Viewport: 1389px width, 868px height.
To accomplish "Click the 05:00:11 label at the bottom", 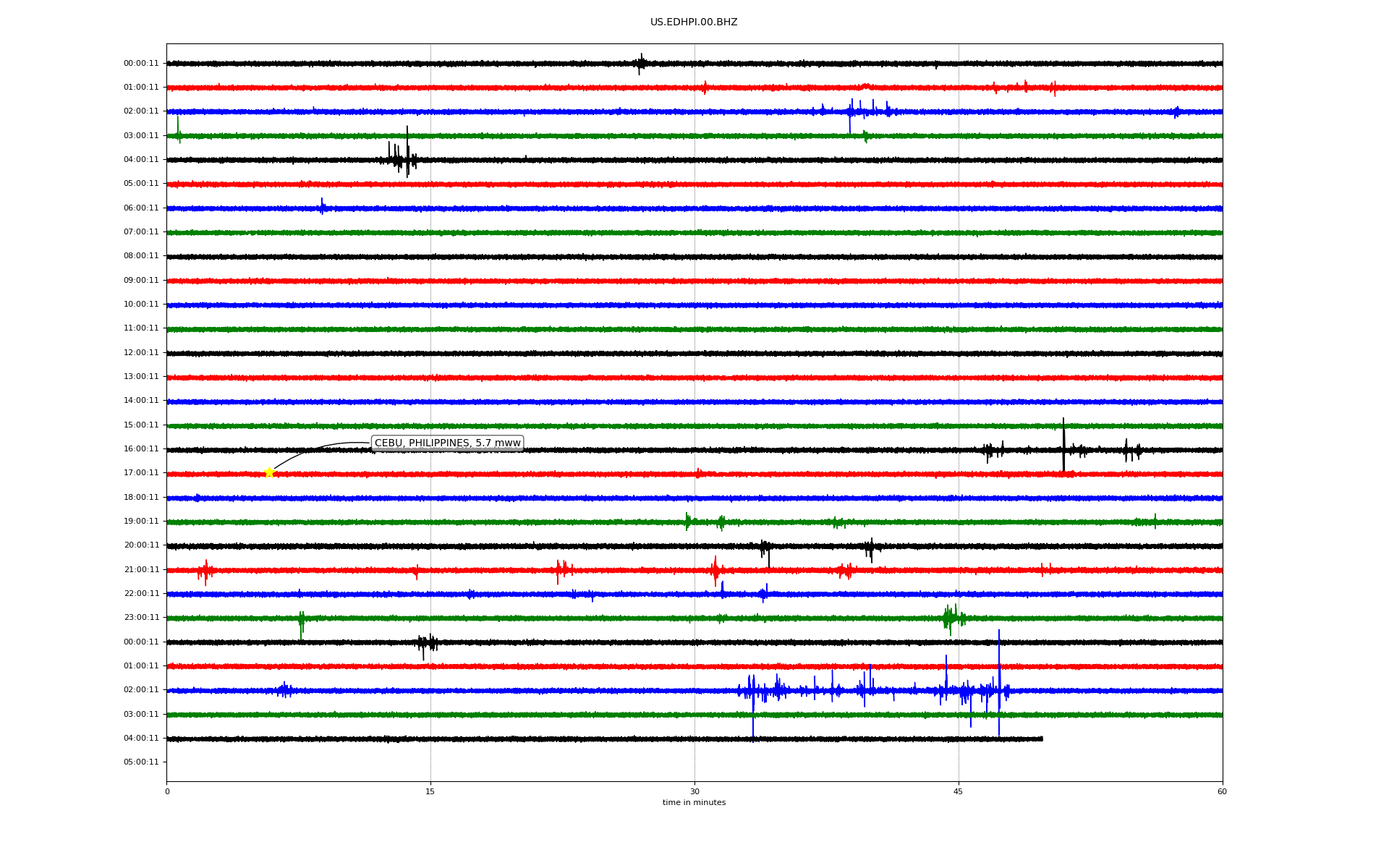I will pyautogui.click(x=141, y=762).
